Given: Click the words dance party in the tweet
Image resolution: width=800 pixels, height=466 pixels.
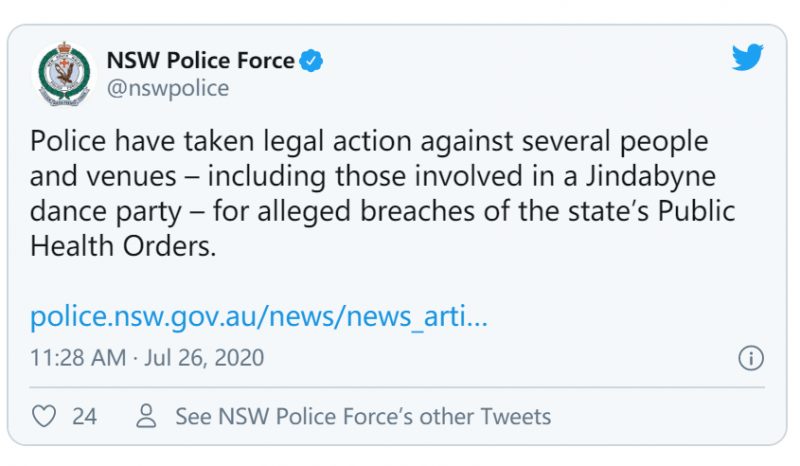Looking at the screenshot, I should pyautogui.click(x=106, y=211).
